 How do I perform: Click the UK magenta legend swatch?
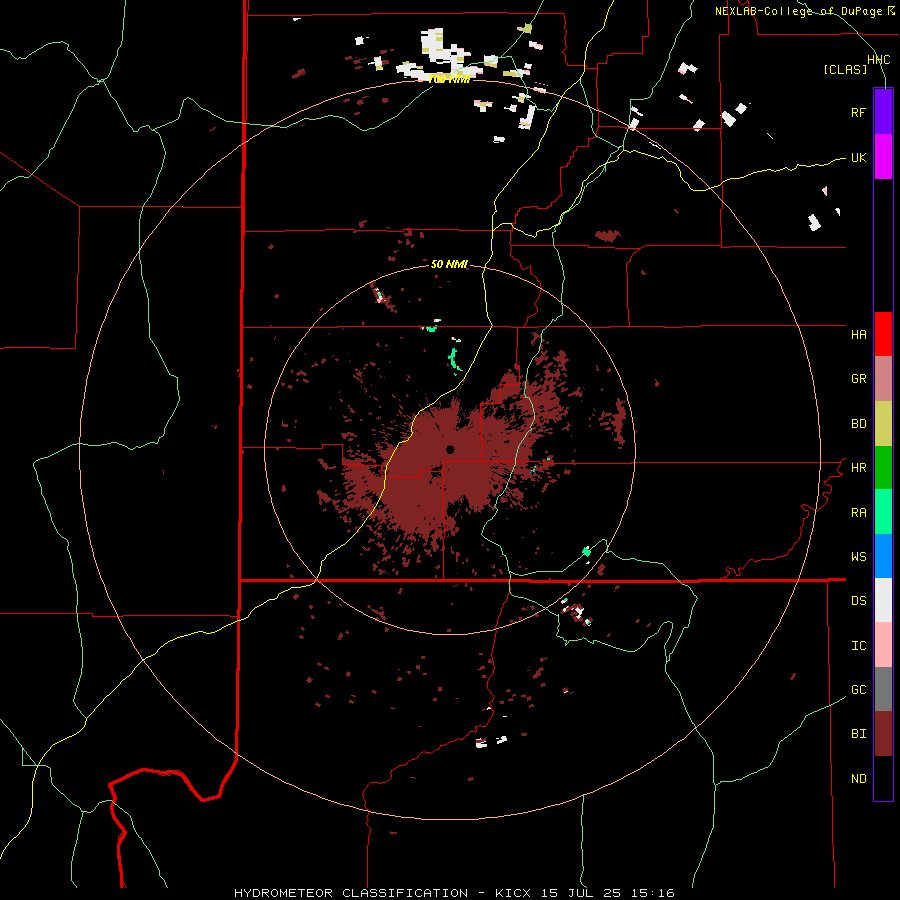(883, 157)
